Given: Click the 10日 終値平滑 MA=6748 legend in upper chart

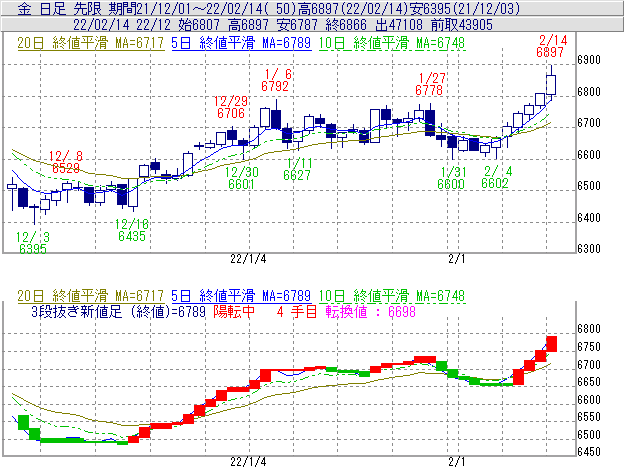Looking at the screenshot, I should [392, 43].
